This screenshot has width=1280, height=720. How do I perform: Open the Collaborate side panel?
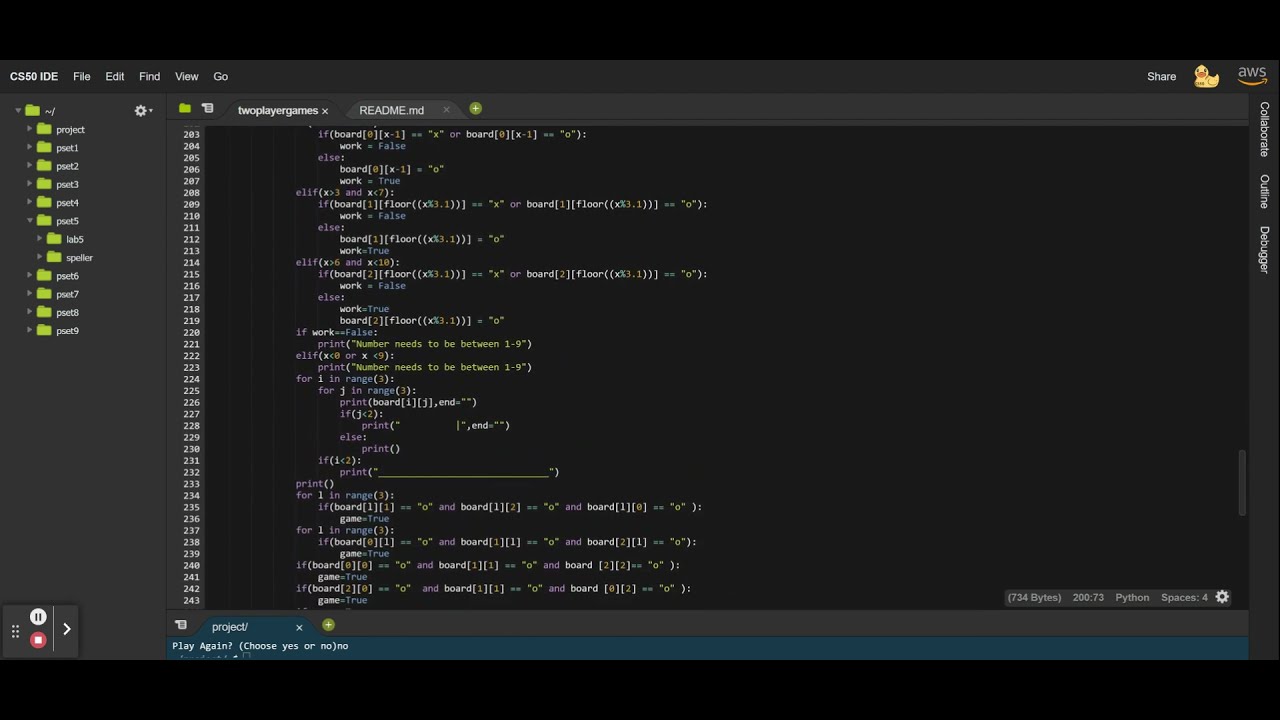tap(1264, 129)
